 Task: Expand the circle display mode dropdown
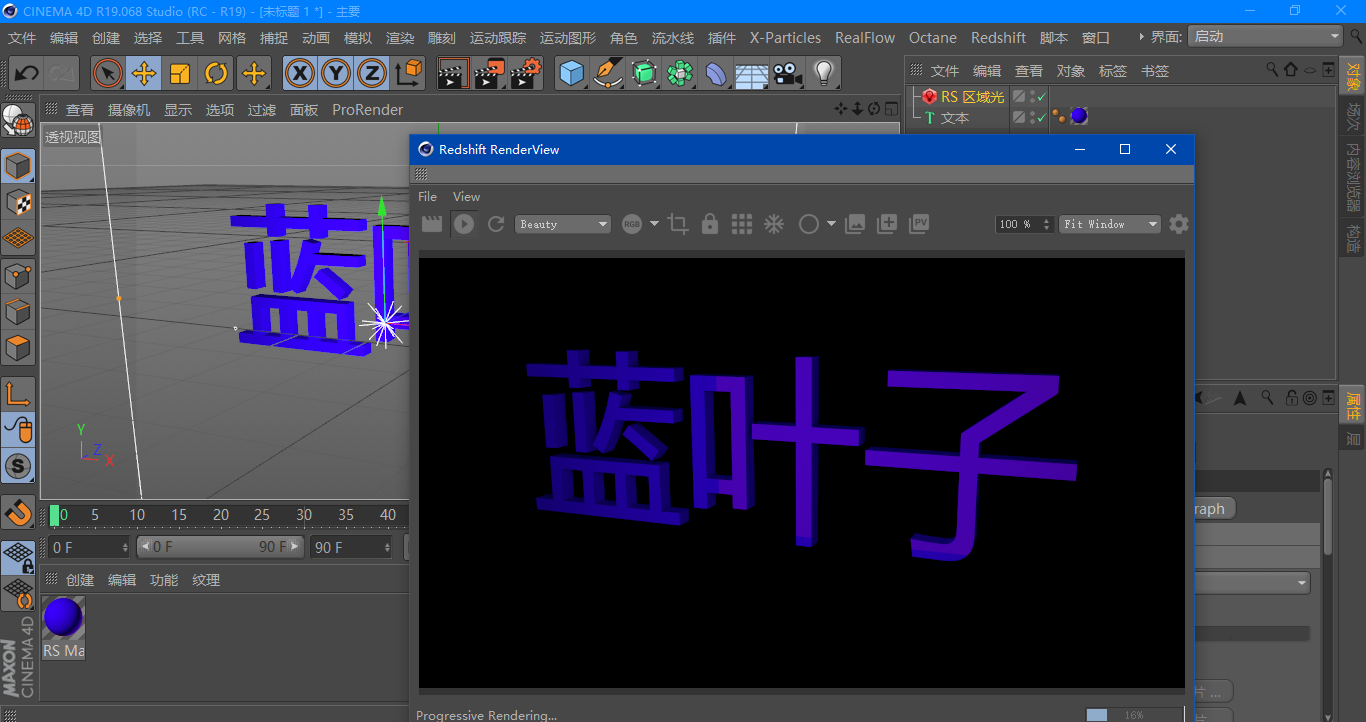[x=831, y=224]
